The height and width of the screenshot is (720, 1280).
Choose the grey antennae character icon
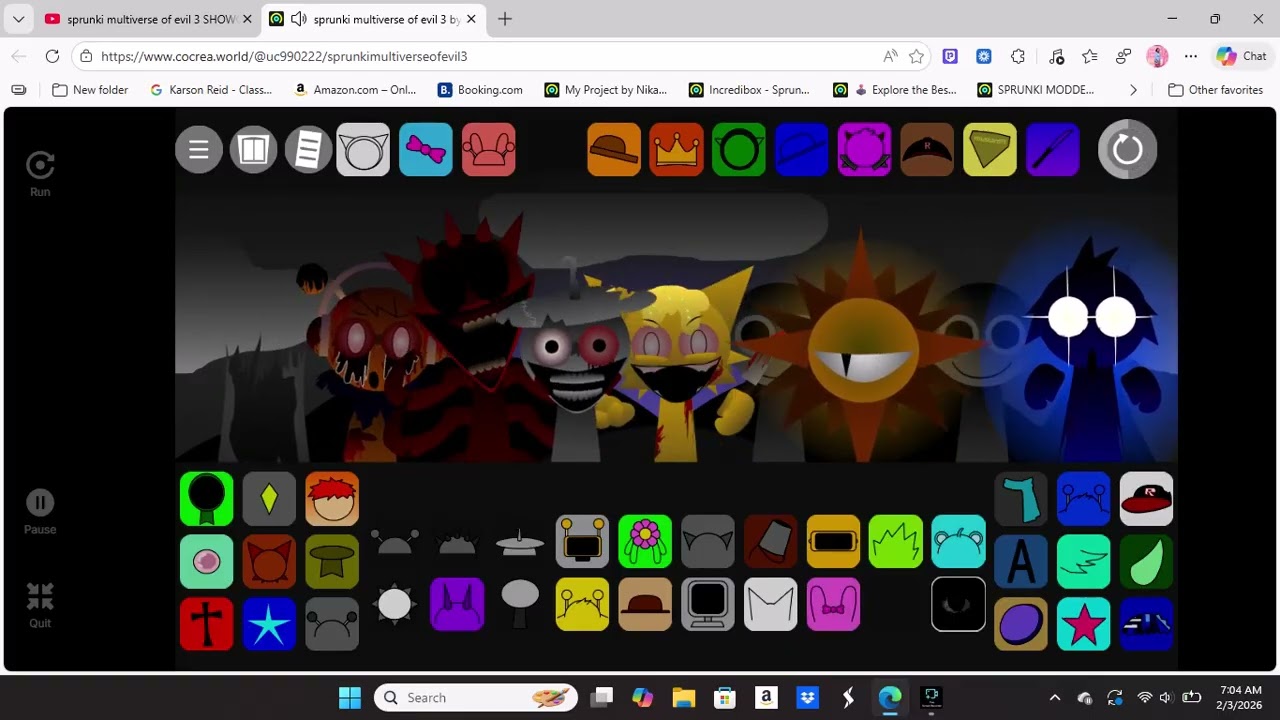(x=332, y=624)
